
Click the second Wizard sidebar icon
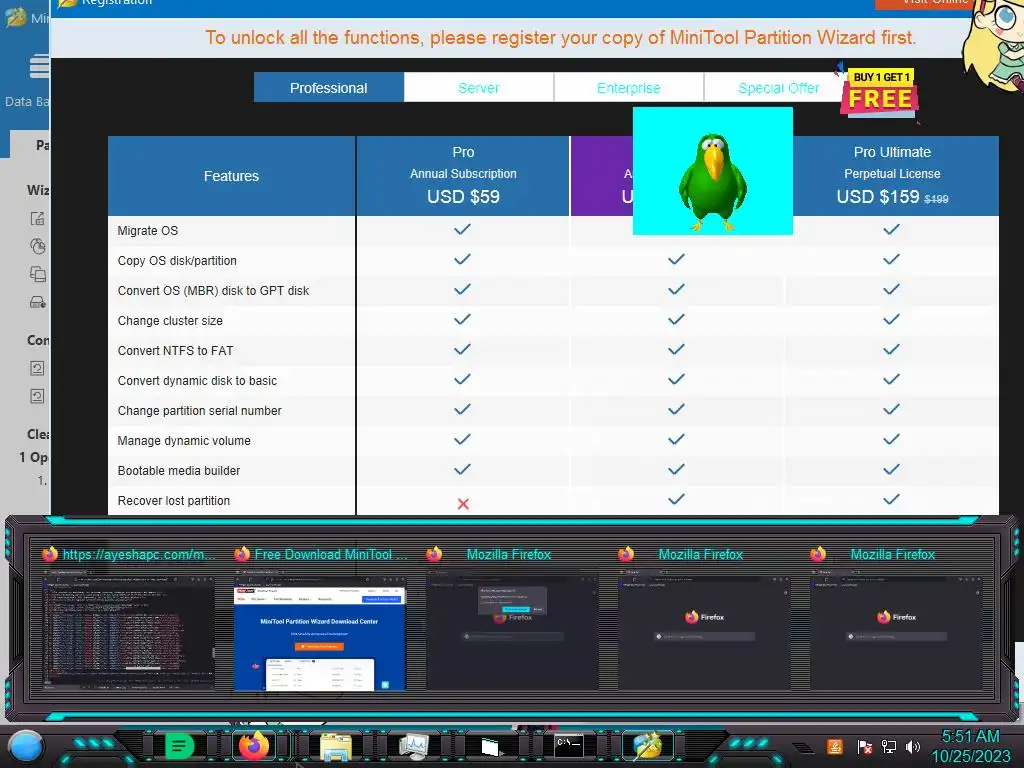[x=38, y=246]
